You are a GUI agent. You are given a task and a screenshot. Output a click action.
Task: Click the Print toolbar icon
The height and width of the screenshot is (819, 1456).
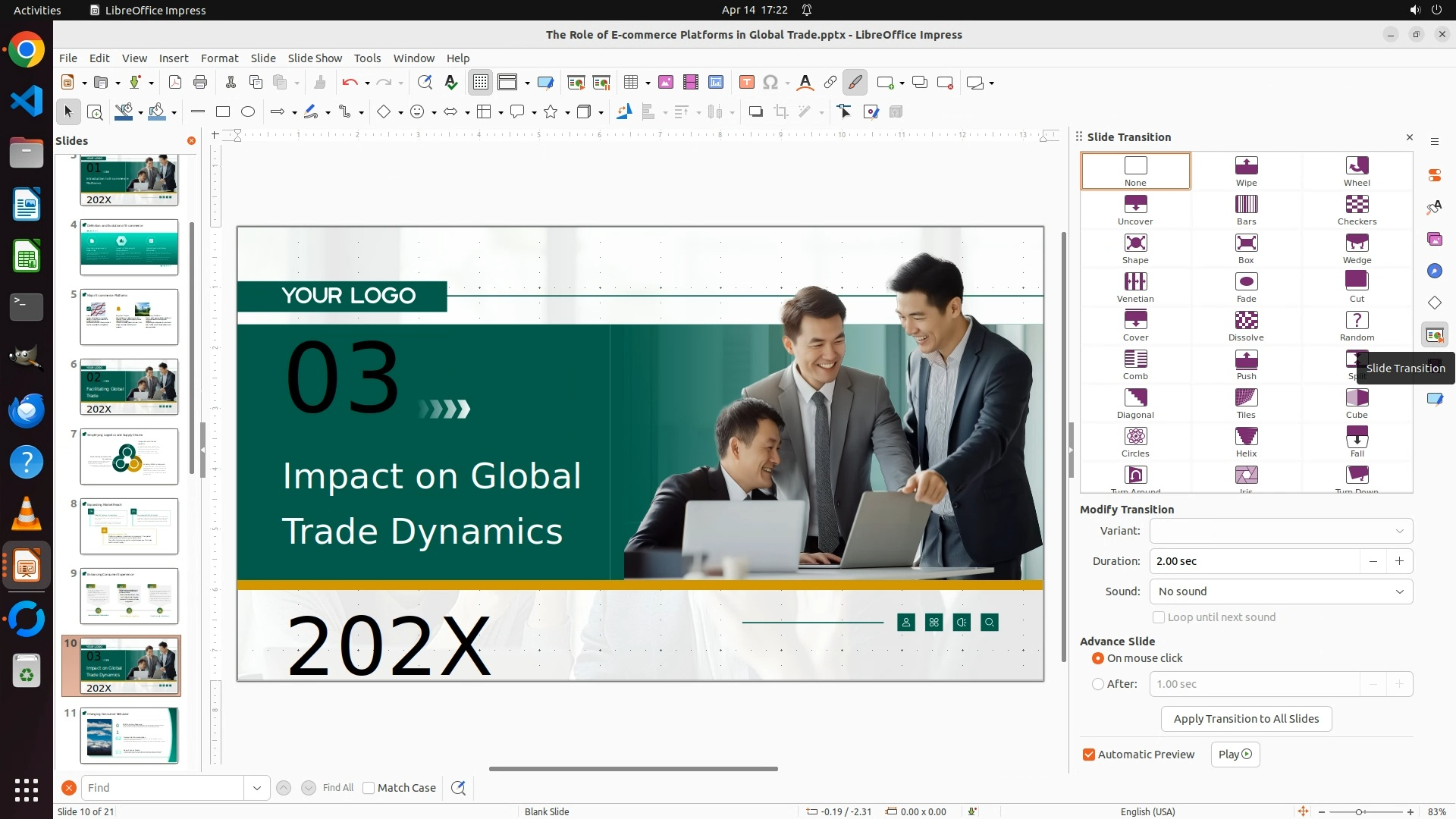coord(200,83)
